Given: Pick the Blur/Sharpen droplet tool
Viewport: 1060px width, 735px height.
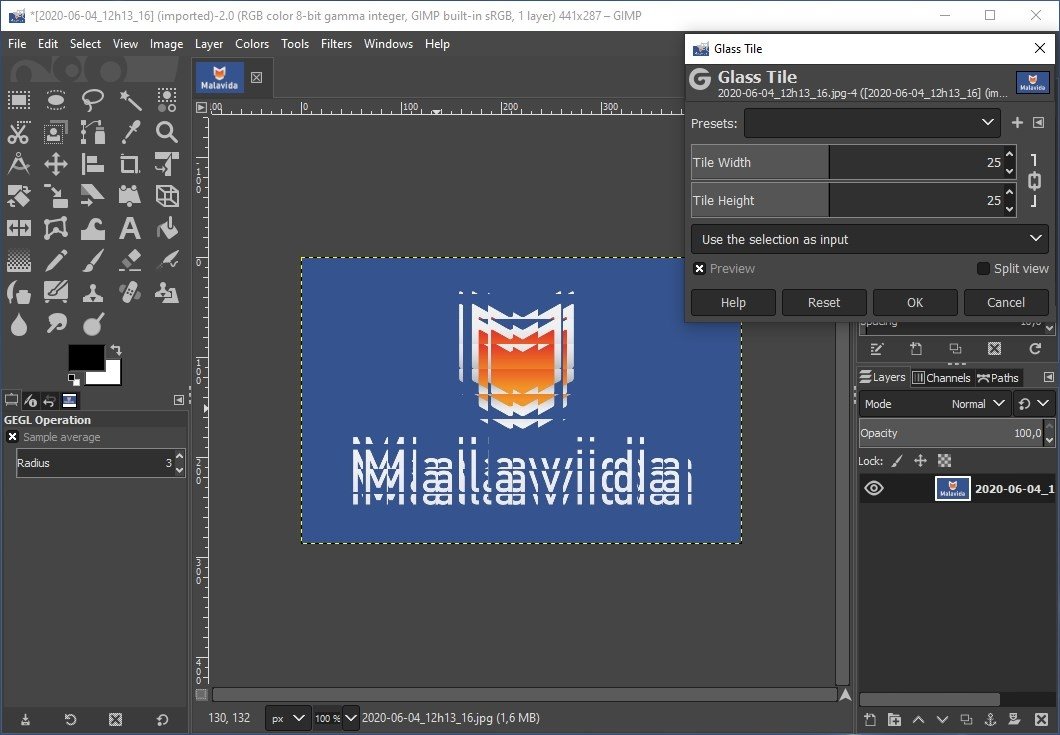Looking at the screenshot, I should tap(19, 324).
